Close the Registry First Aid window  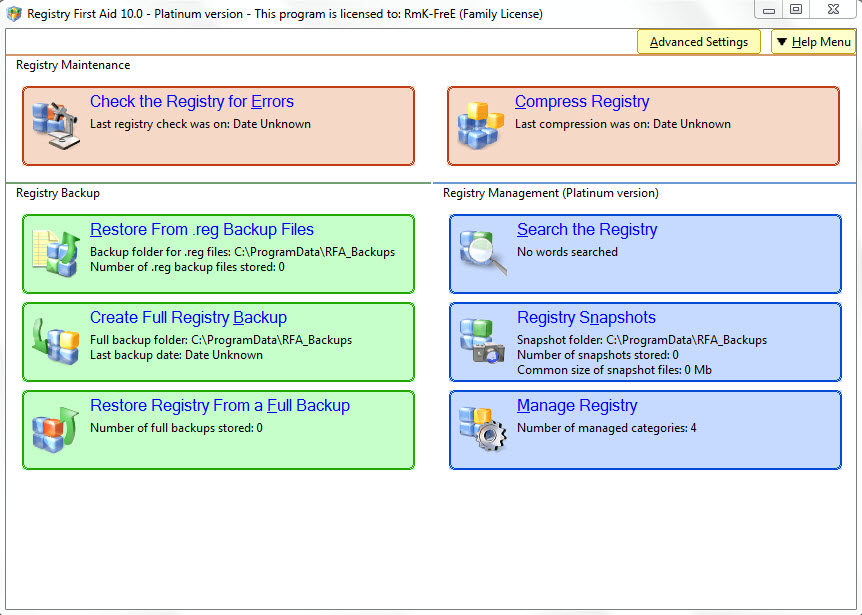click(x=833, y=10)
